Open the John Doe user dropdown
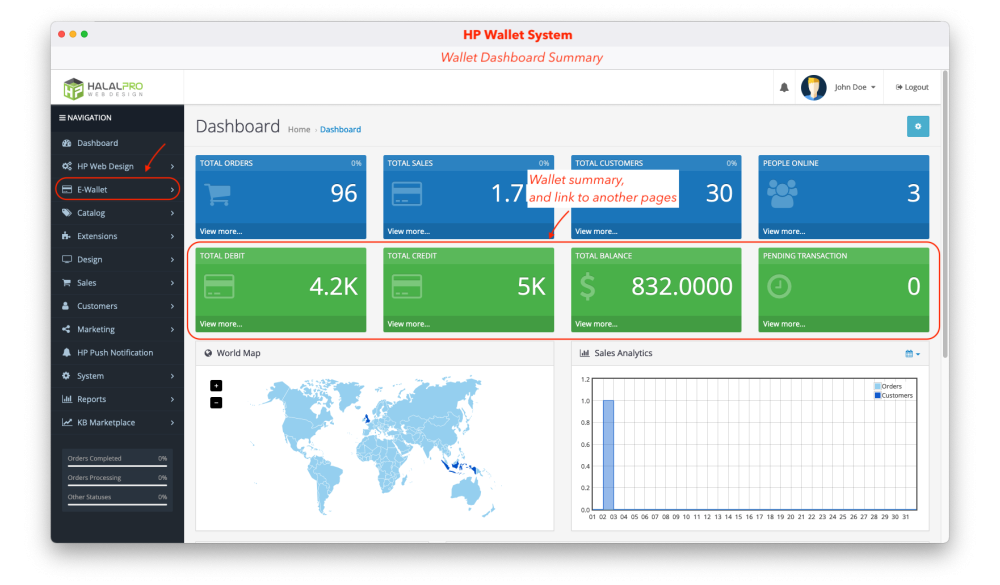This screenshot has height=585, width=1000. [x=841, y=88]
